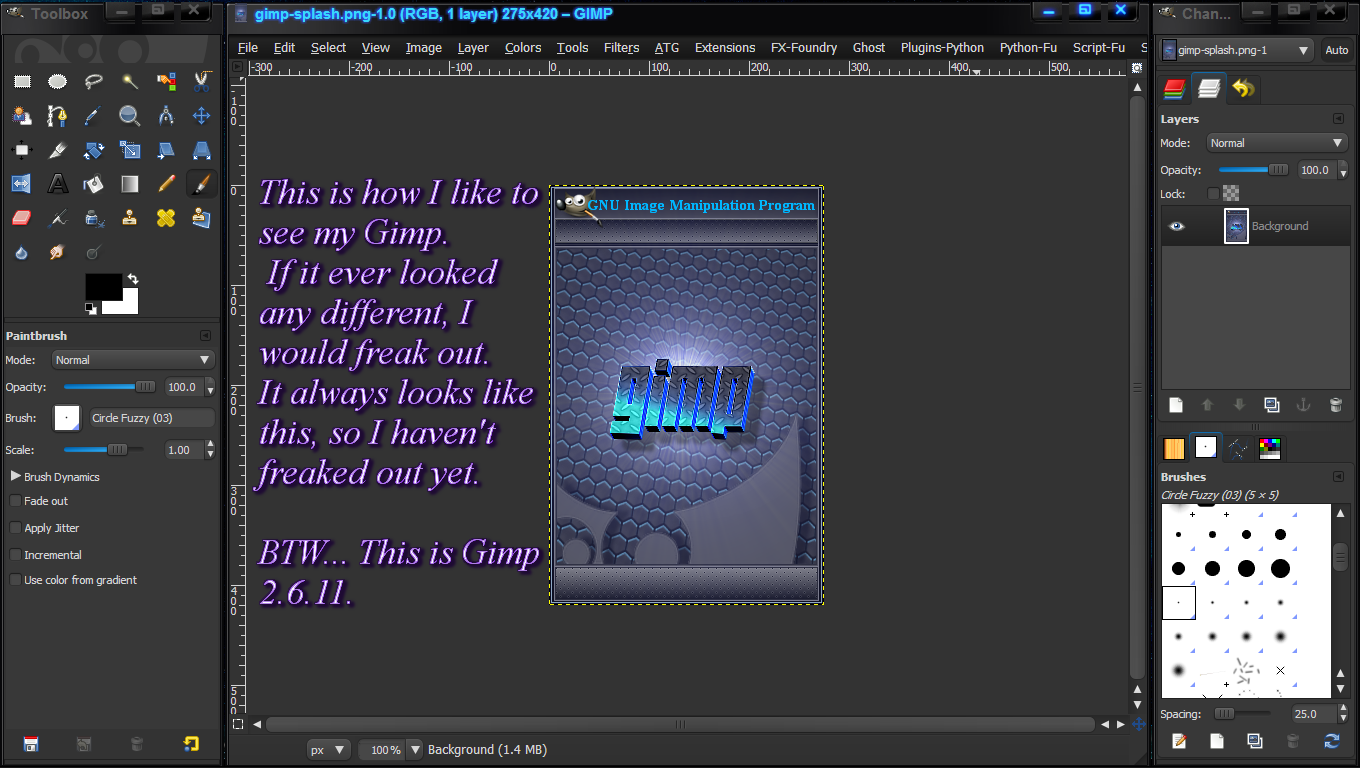This screenshot has width=1360, height=768.
Task: Edit the selected brush
Action: [1179, 741]
